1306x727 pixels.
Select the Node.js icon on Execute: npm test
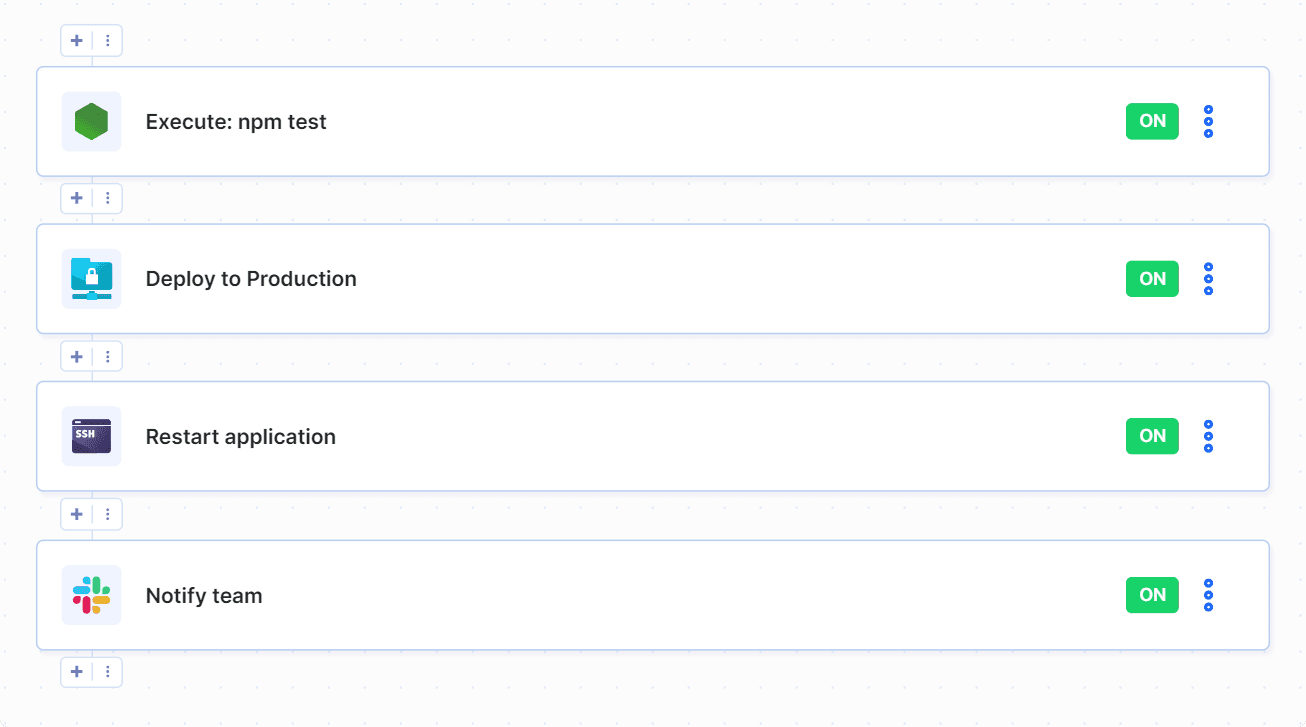91,121
